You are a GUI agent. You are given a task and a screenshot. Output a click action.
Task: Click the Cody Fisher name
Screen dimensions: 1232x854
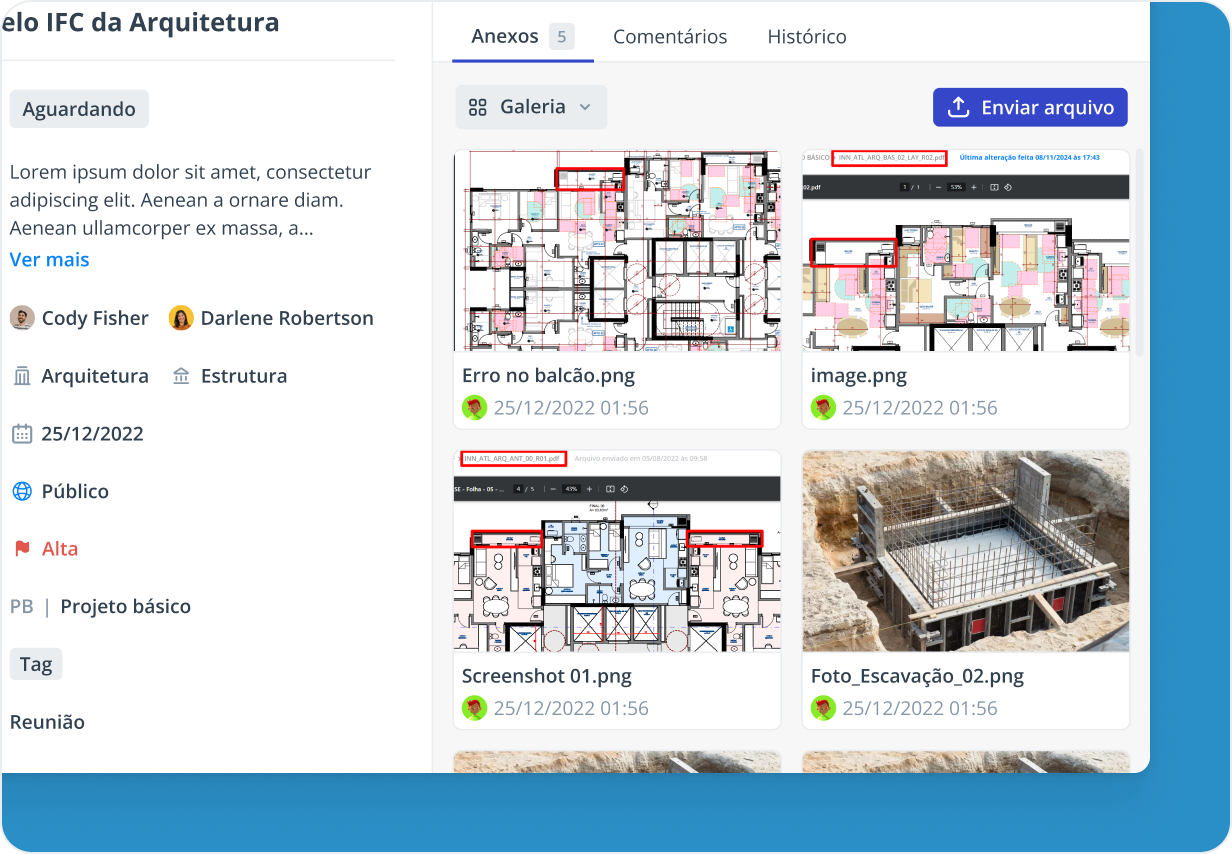click(x=95, y=318)
